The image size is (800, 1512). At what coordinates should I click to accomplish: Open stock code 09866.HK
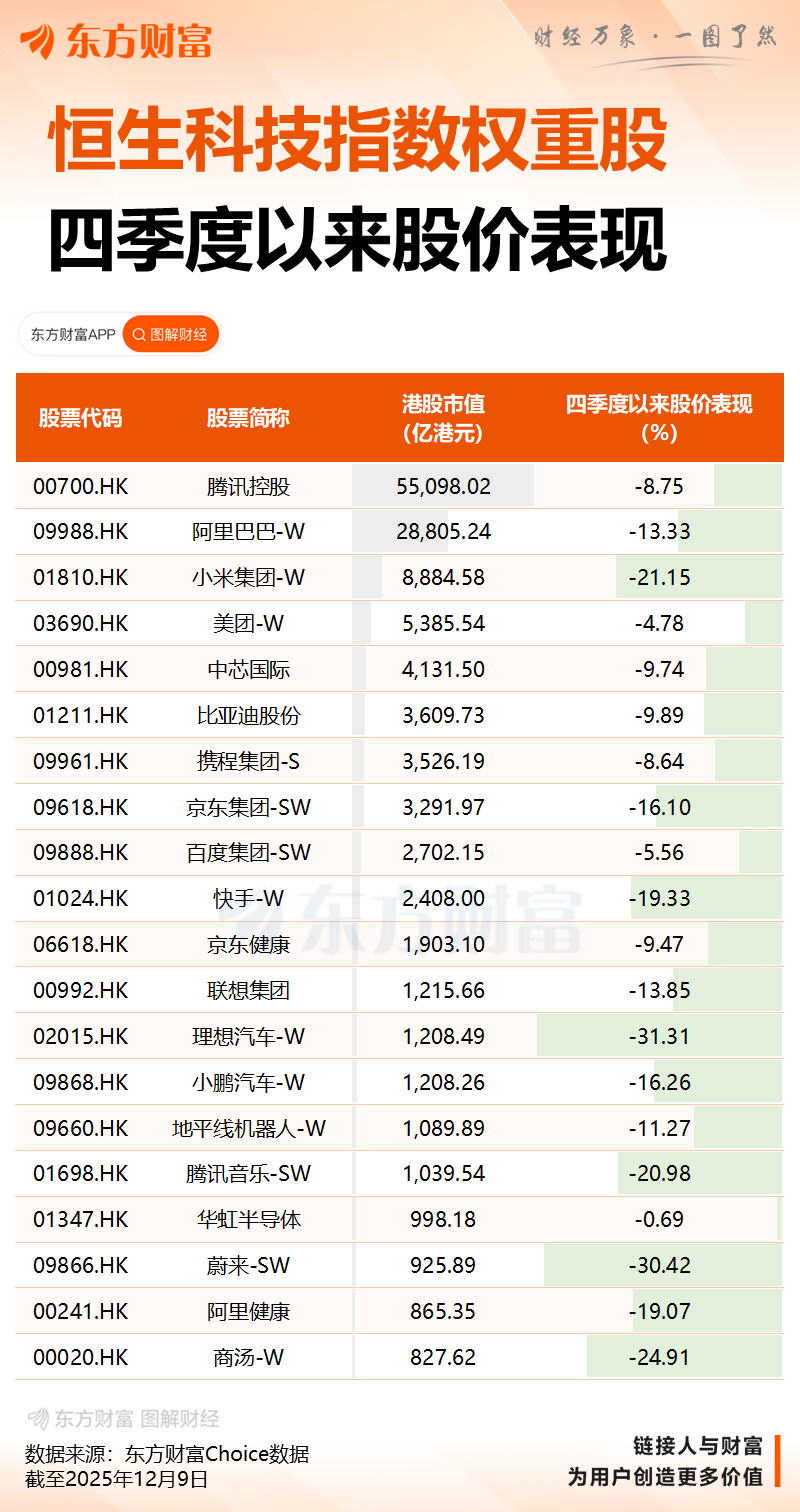pyautogui.click(x=81, y=1265)
